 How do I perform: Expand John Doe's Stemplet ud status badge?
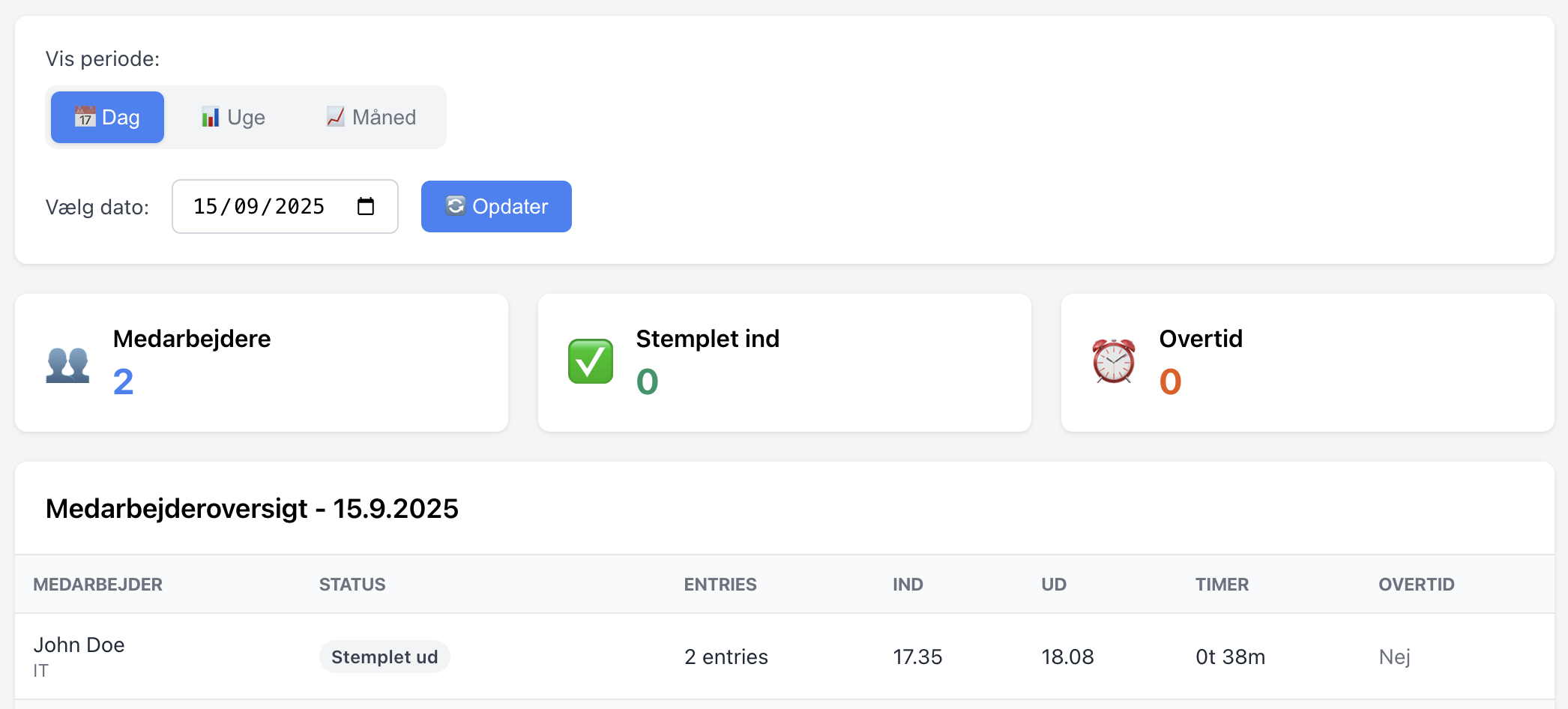point(385,656)
